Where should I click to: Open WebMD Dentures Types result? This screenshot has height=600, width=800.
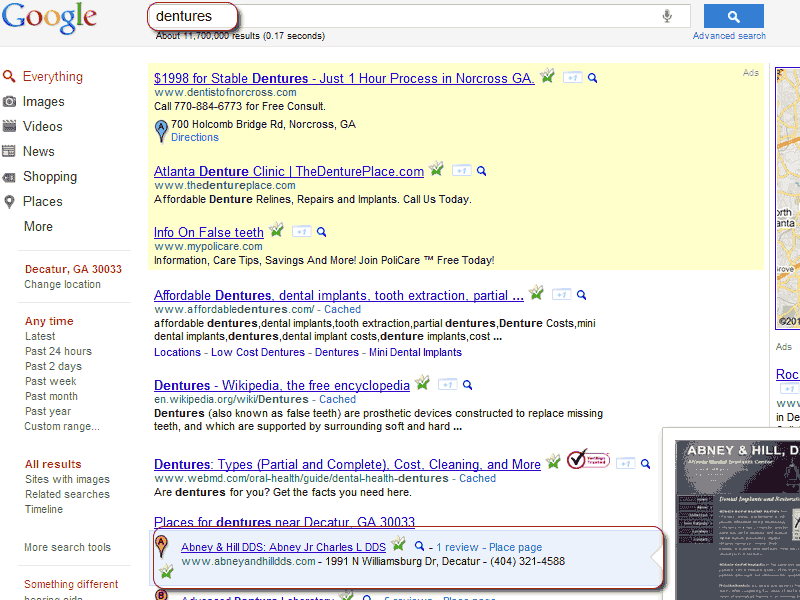point(347,464)
